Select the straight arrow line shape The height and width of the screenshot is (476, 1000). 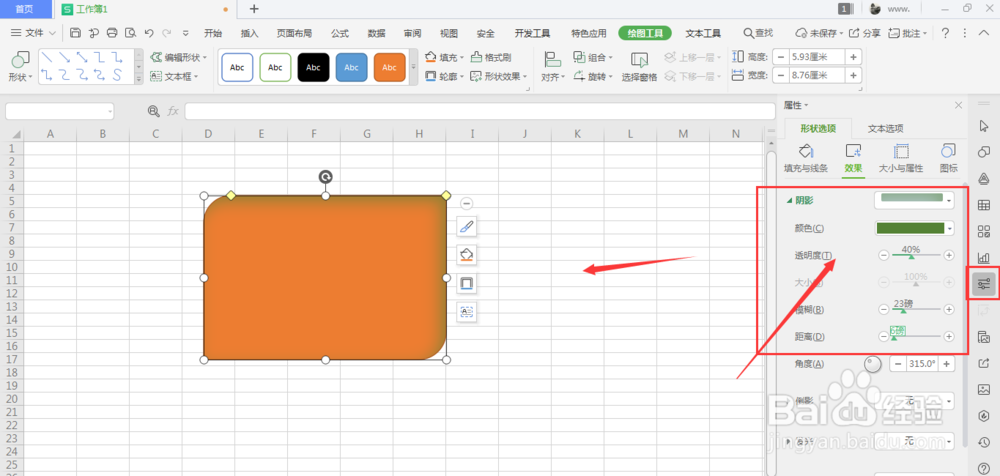click(x=64, y=57)
